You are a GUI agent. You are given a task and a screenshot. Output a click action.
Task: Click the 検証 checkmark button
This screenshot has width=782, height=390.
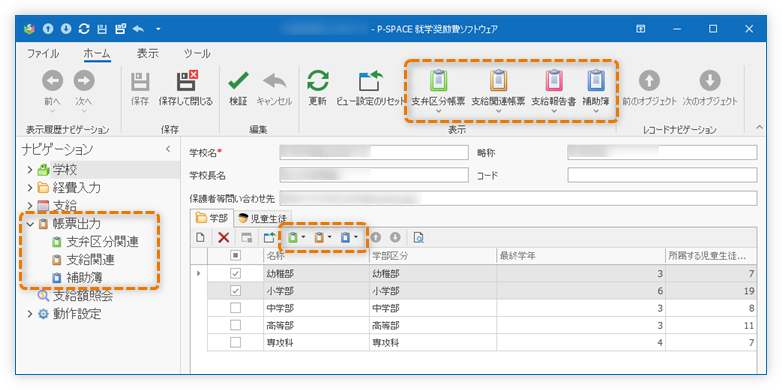(238, 88)
